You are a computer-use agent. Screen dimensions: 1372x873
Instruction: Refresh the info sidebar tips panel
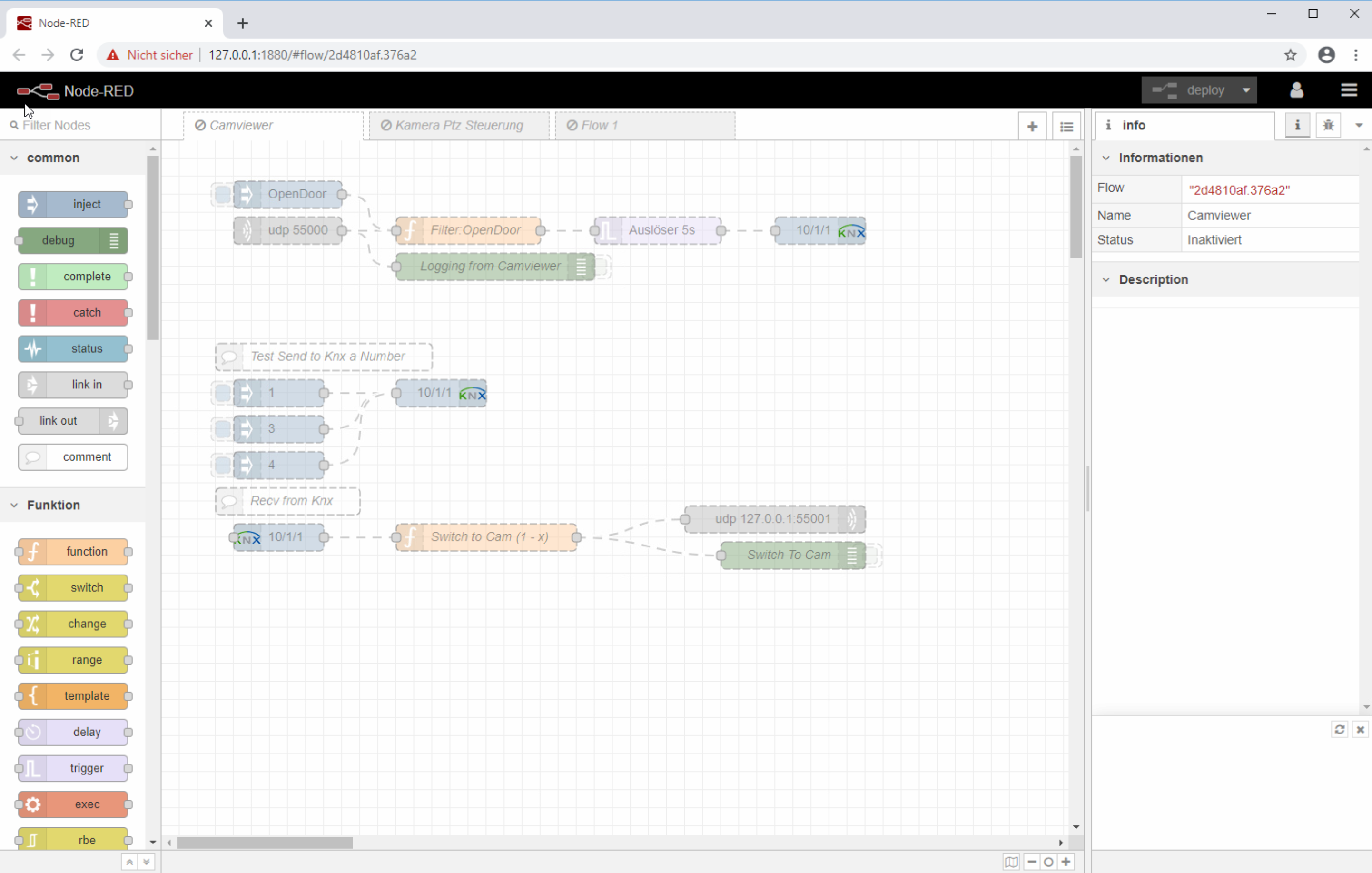1339,729
